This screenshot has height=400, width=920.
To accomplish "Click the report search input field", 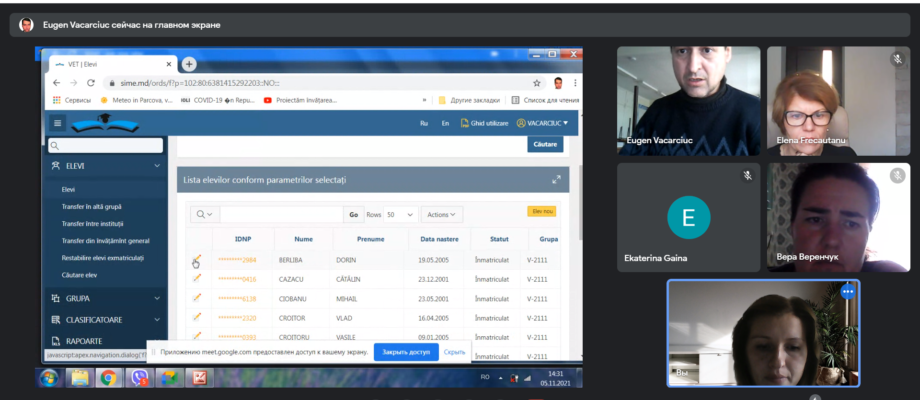I will [281, 215].
